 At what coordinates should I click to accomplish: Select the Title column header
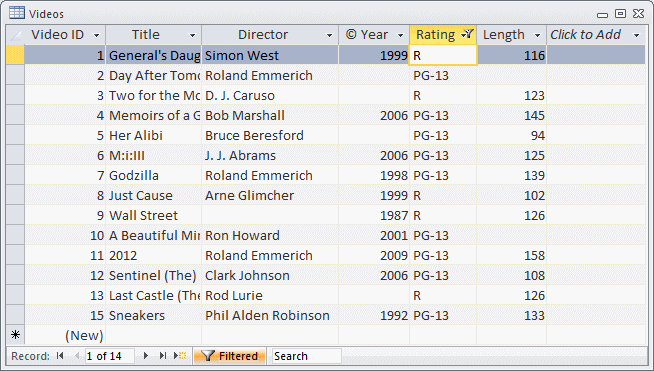[x=154, y=35]
